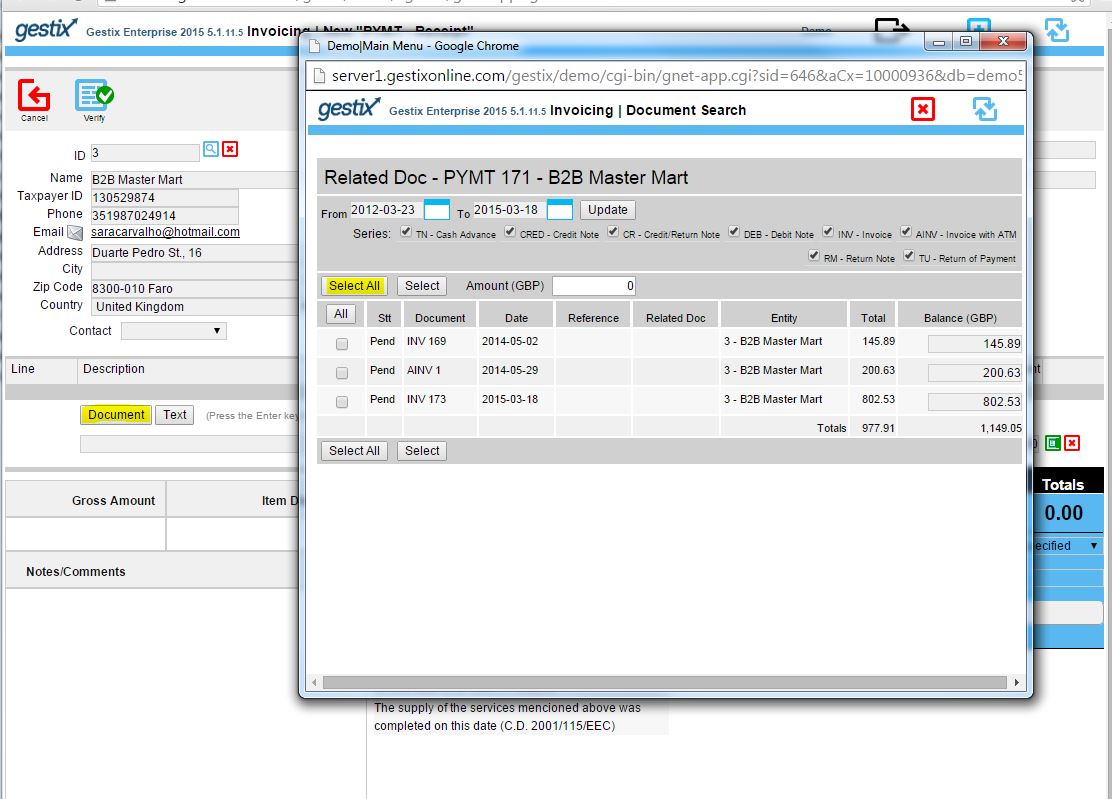Open the customer ID search magnifier icon
The width and height of the screenshot is (1112, 799).
click(211, 149)
